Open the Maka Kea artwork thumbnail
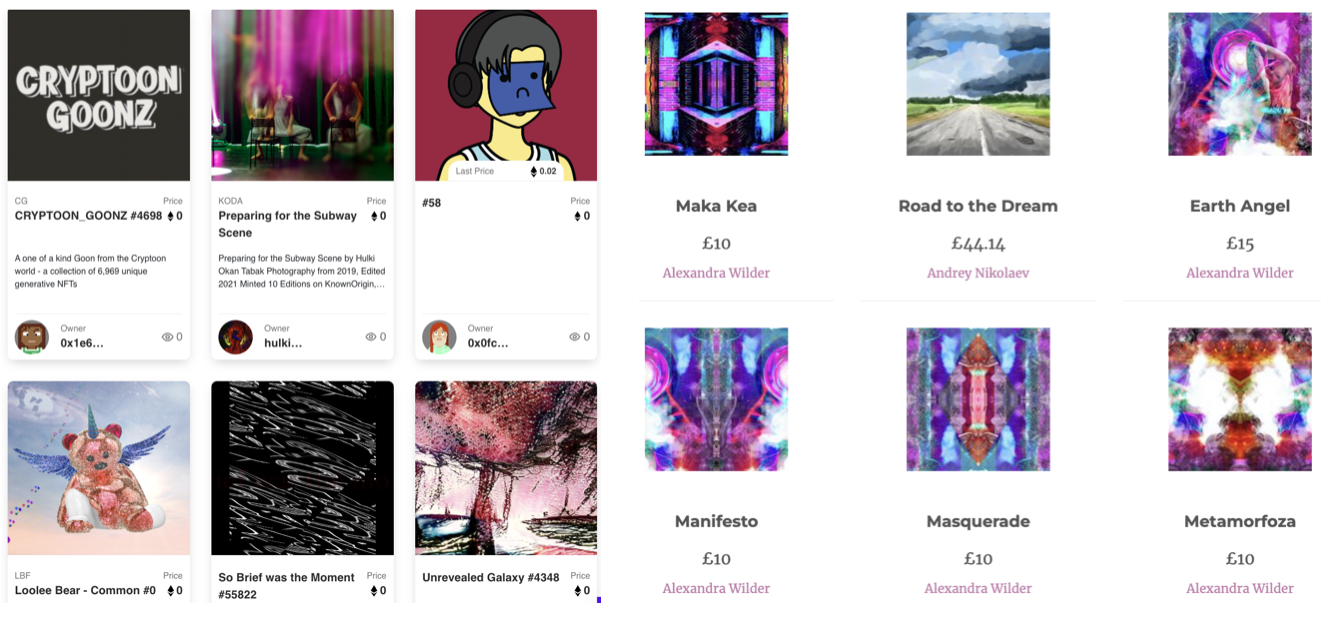This screenshot has width=1328, height=620. [x=716, y=84]
